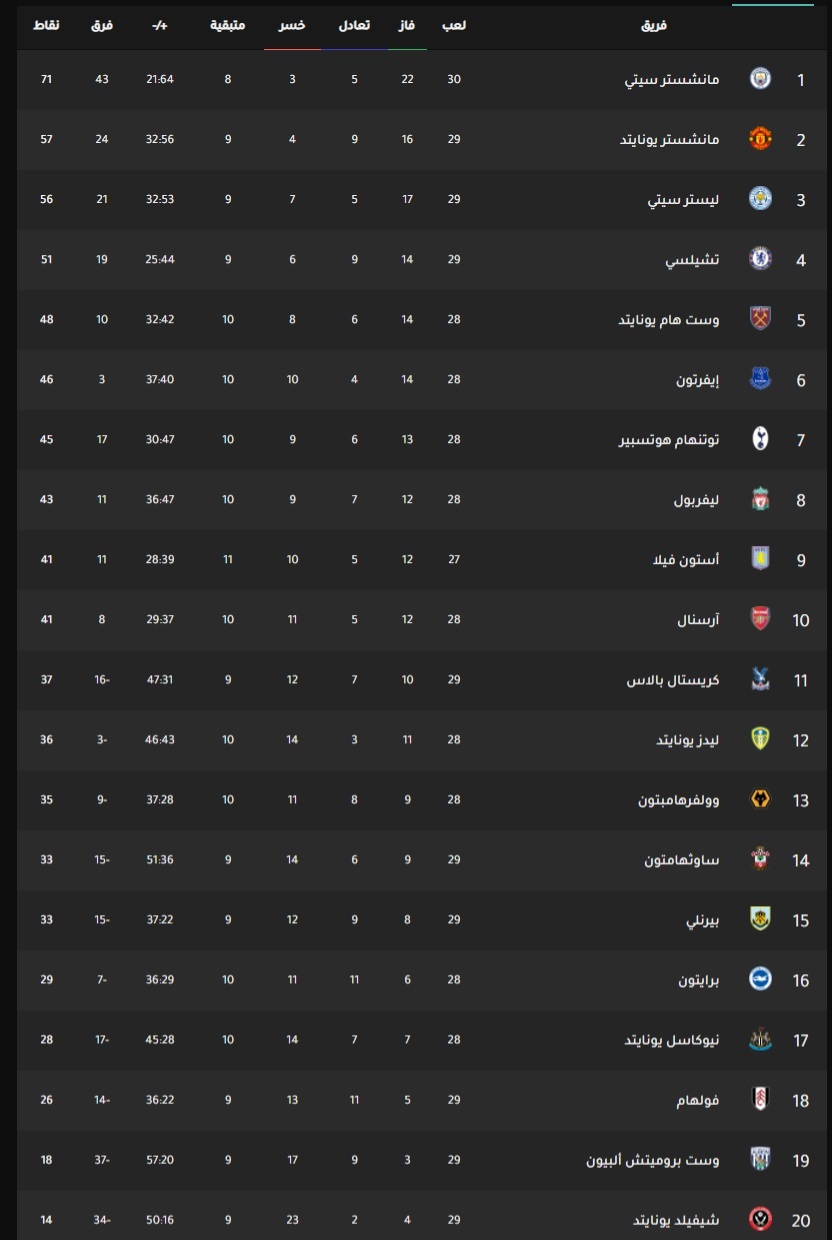
Task: Select the تعادل draws column header
Action: pyautogui.click(x=355, y=25)
